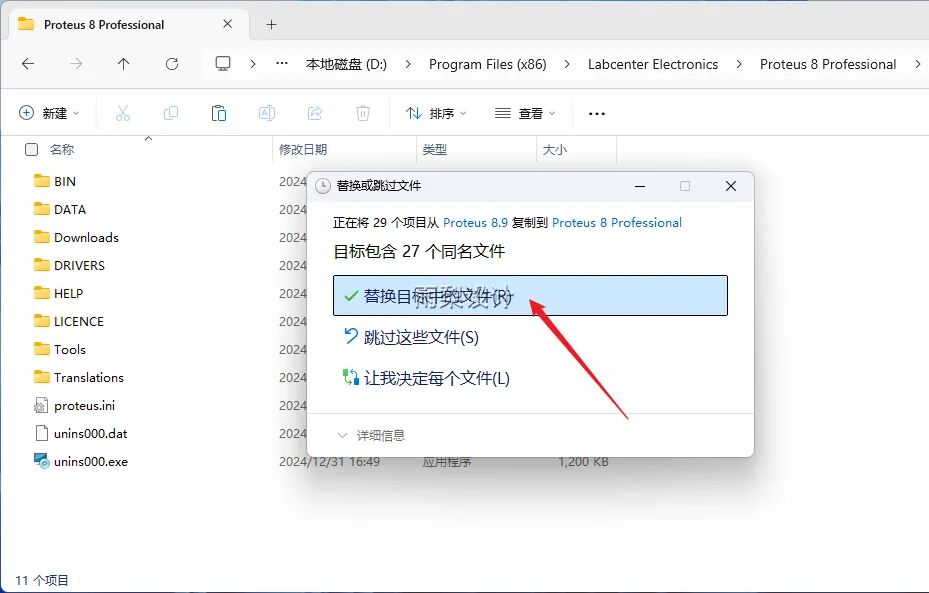This screenshot has height=593, width=929.
Task: Open the 查看 view options dropdown
Action: coord(525,112)
